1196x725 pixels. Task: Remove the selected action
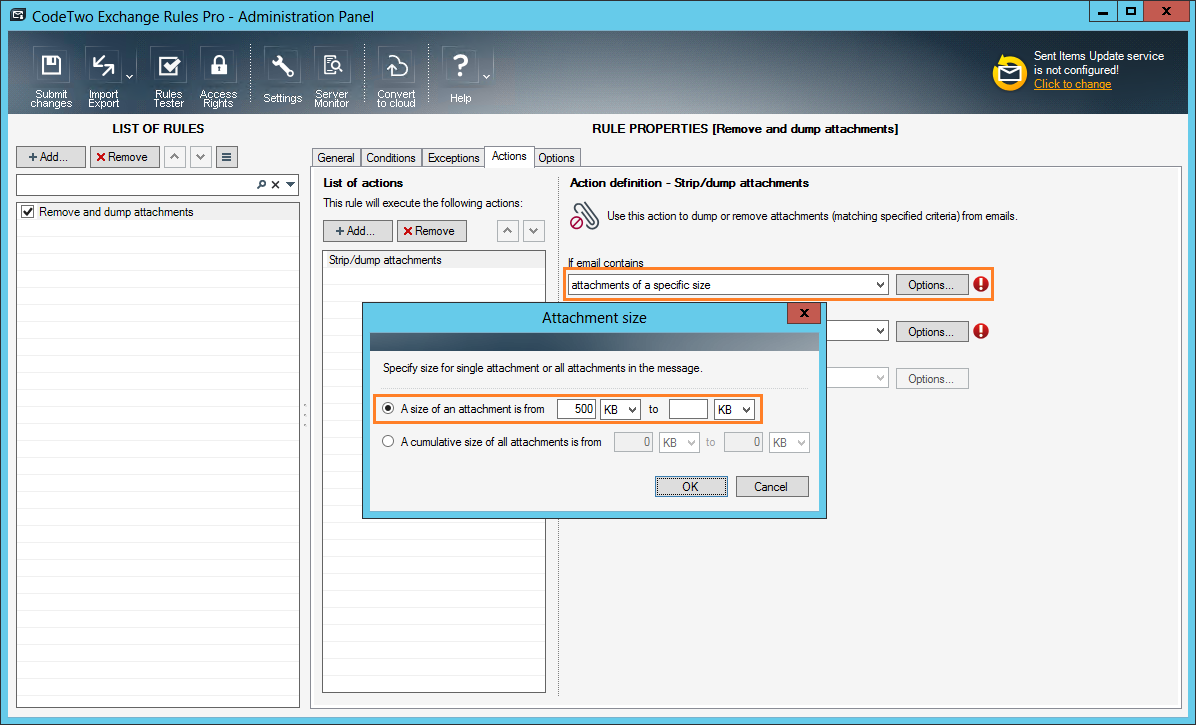click(x=431, y=231)
